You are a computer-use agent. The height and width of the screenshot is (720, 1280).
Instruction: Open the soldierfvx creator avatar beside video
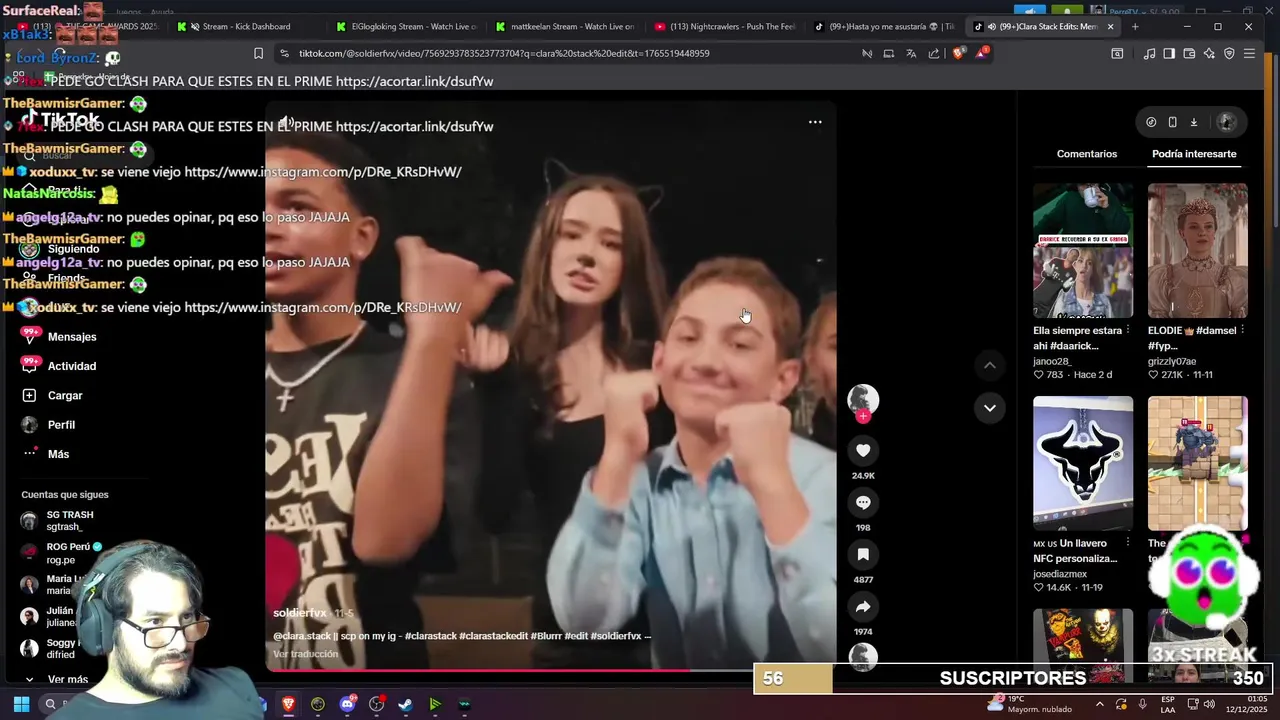(x=863, y=399)
